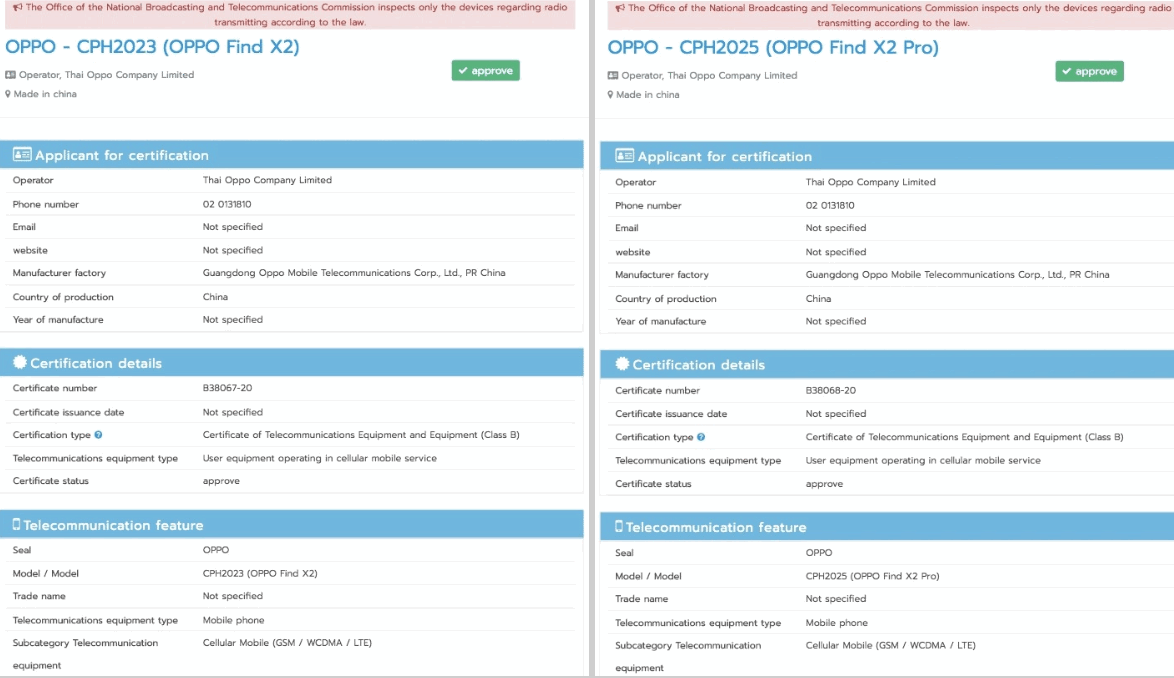
Task: Click left Mobile phone equipment type value
Action: [234, 620]
